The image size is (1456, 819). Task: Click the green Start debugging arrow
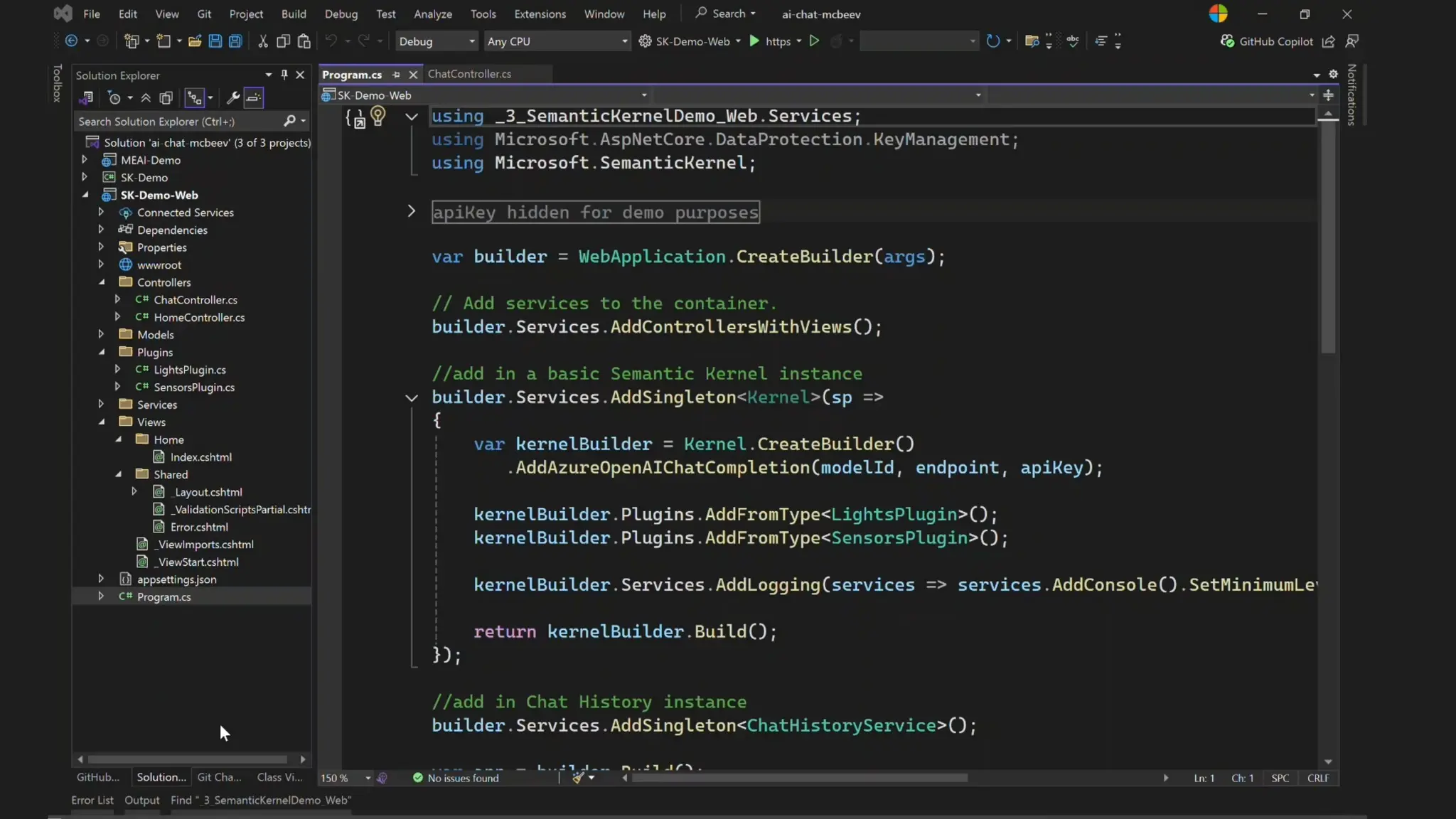(754, 41)
